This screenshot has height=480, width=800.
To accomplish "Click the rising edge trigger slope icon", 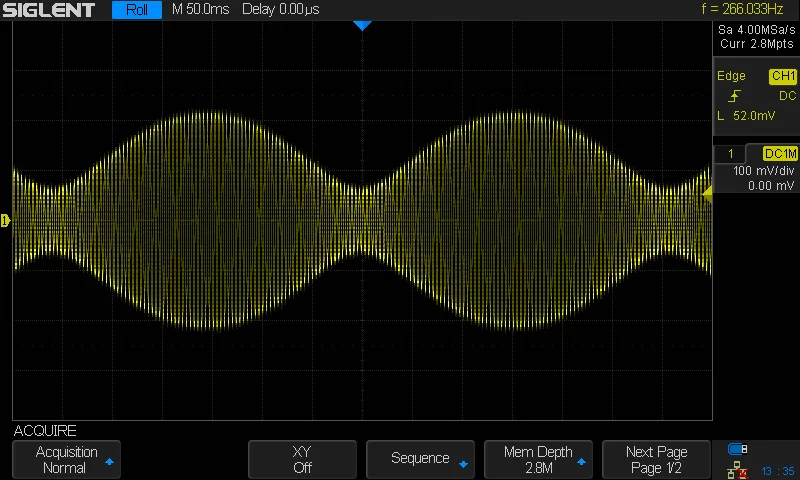I will click(x=734, y=96).
